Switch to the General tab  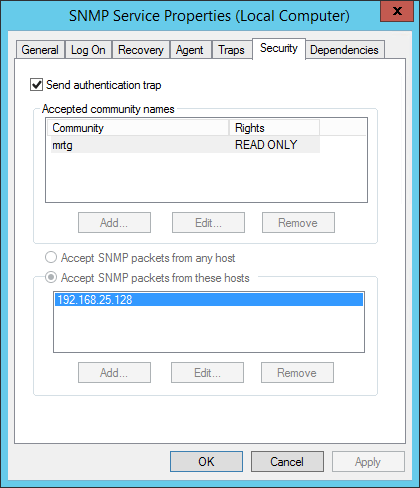coord(40,50)
